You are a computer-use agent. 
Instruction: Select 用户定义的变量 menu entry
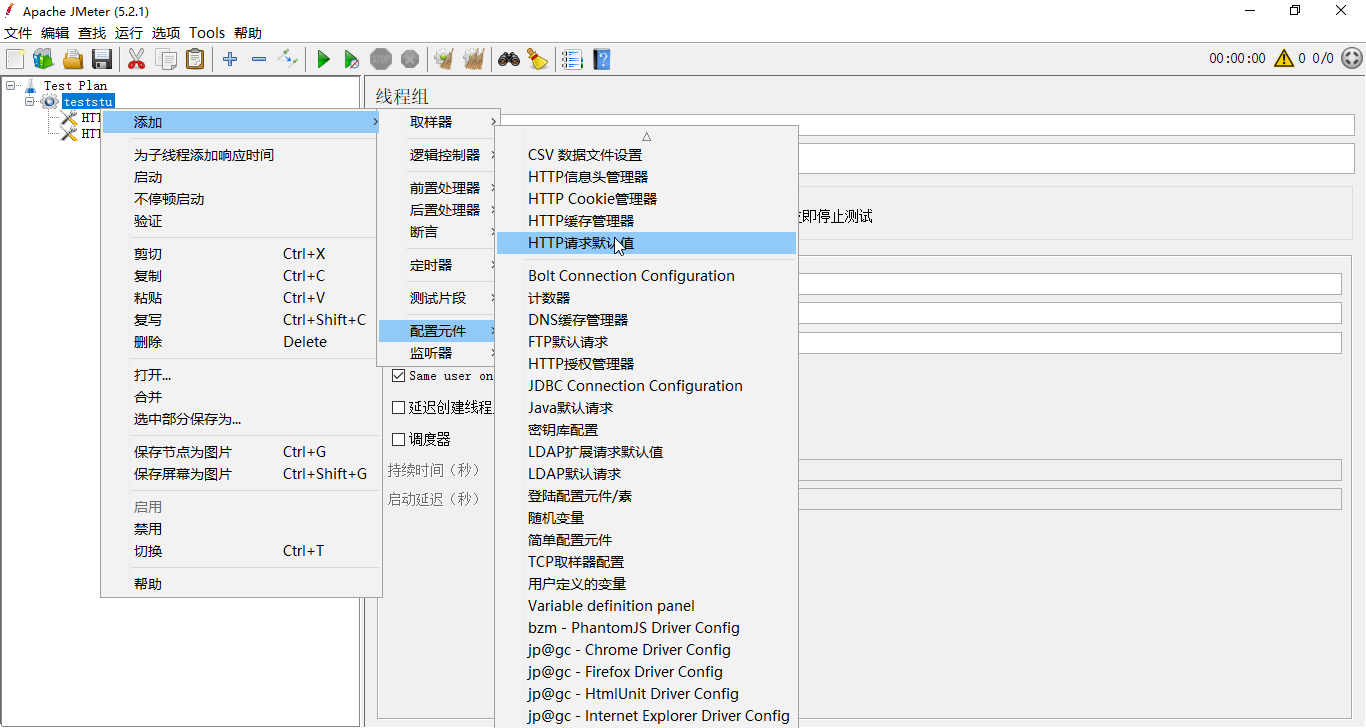click(x=646, y=584)
